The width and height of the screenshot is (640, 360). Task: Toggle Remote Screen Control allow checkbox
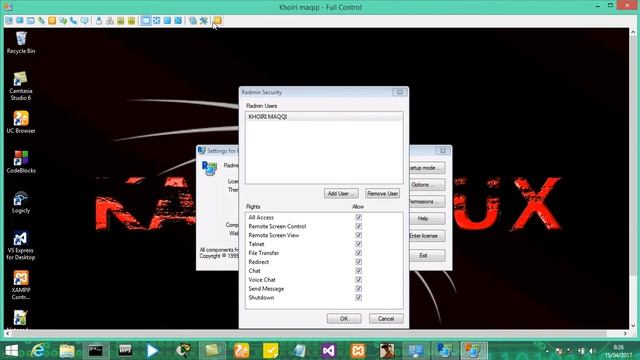(x=358, y=227)
